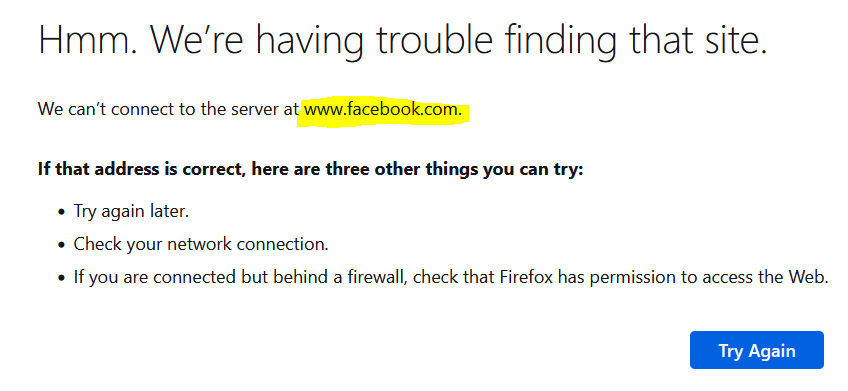Click the "Check your network connection." suggestion

(201, 244)
